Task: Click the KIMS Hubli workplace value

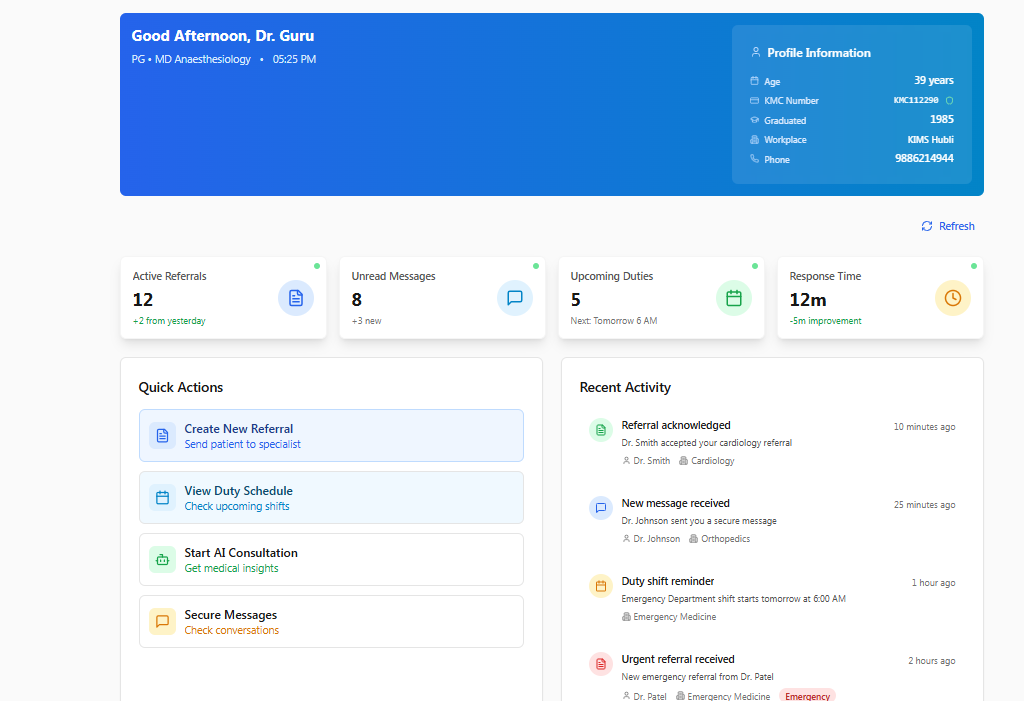Action: 930,140
